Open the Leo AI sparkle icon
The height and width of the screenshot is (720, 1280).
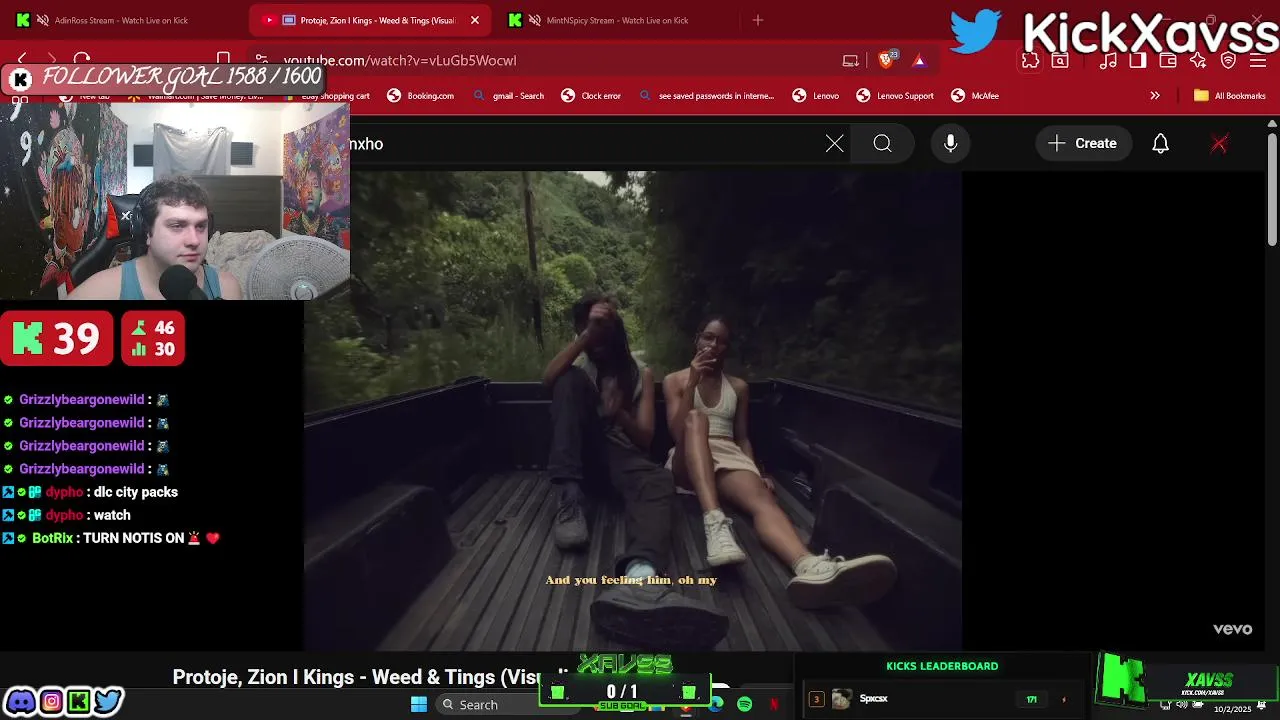coord(1198,61)
